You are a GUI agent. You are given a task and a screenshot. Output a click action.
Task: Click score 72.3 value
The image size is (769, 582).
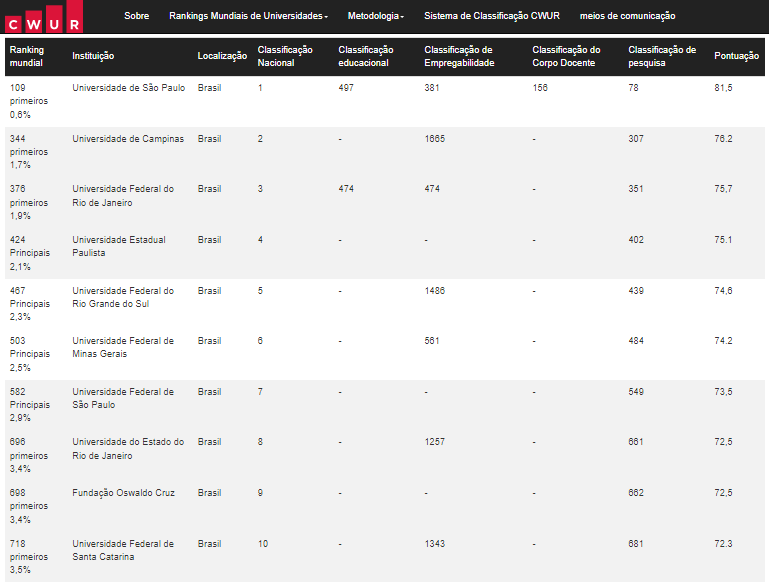click(723, 544)
